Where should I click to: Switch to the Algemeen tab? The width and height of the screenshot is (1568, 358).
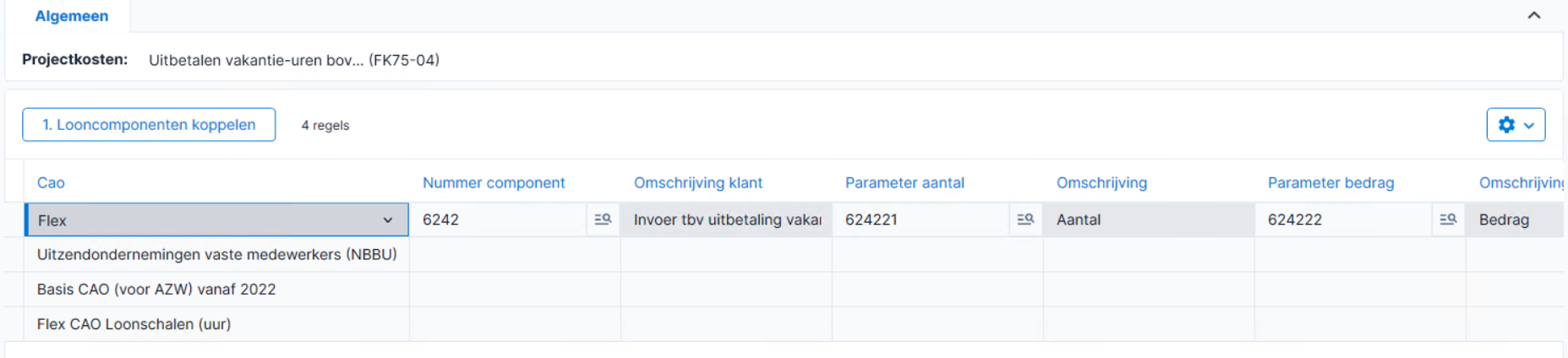coord(72,16)
